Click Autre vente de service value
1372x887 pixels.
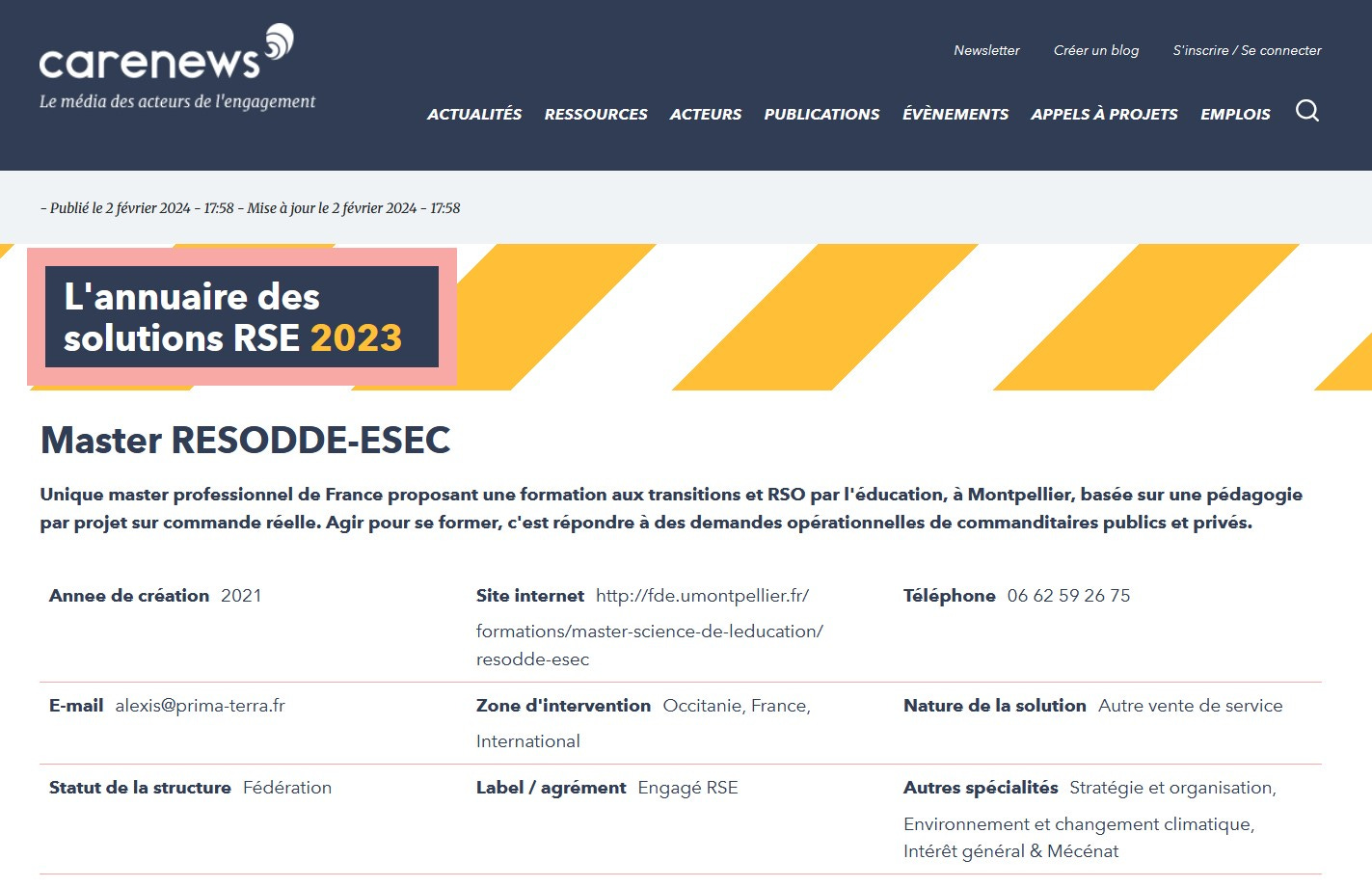[x=1191, y=706]
